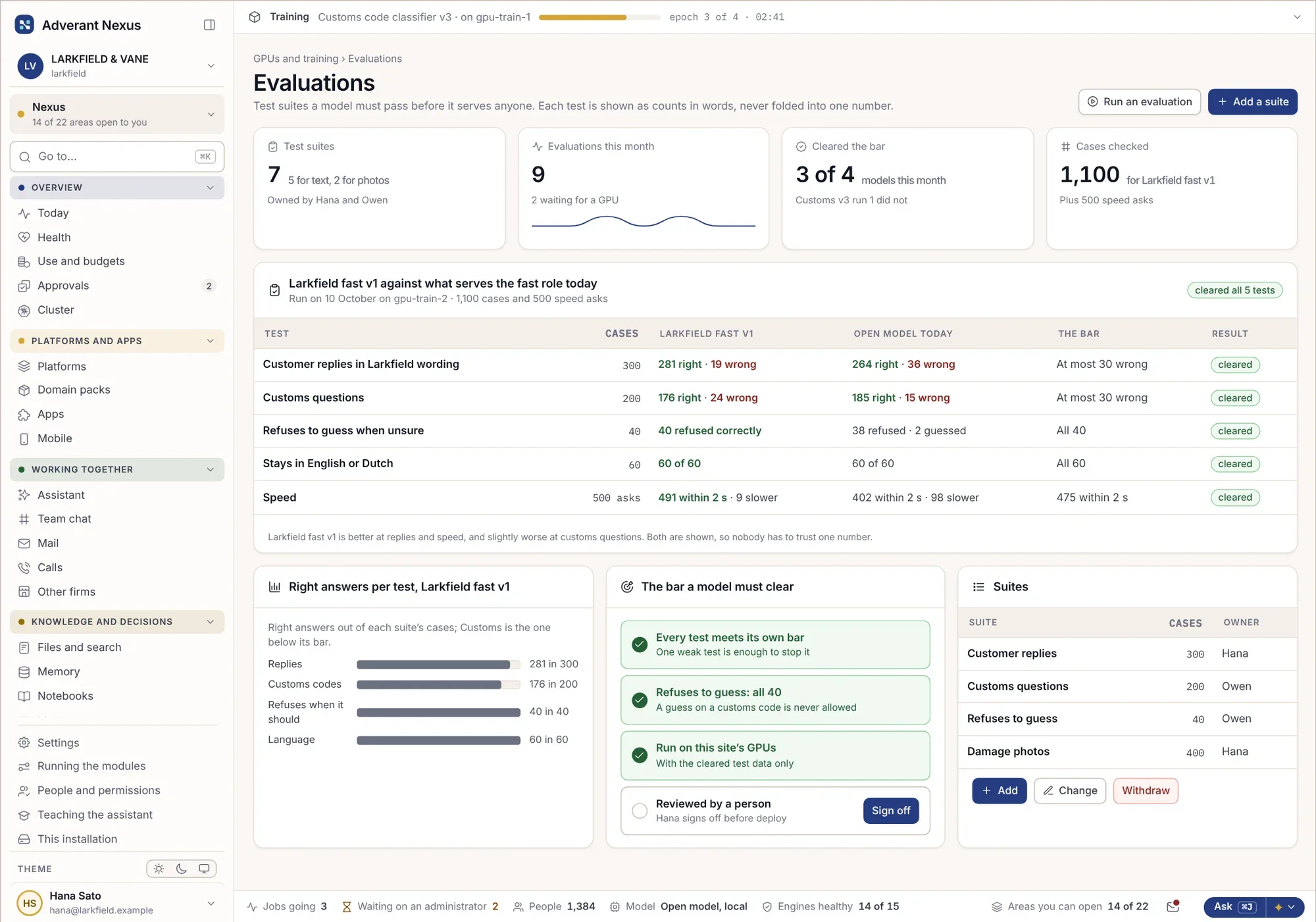Image resolution: width=1316 pixels, height=922 pixels.
Task: Open the mail notification icon in status bar
Action: (1173, 907)
